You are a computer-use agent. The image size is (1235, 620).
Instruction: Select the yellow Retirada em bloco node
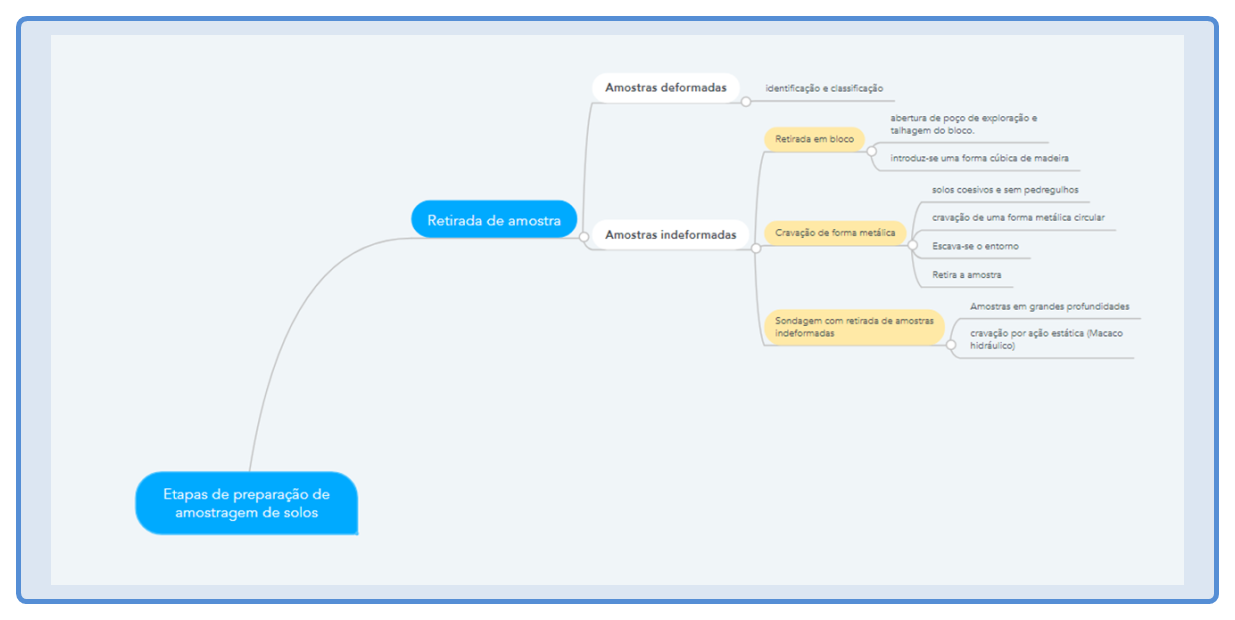[x=814, y=139]
